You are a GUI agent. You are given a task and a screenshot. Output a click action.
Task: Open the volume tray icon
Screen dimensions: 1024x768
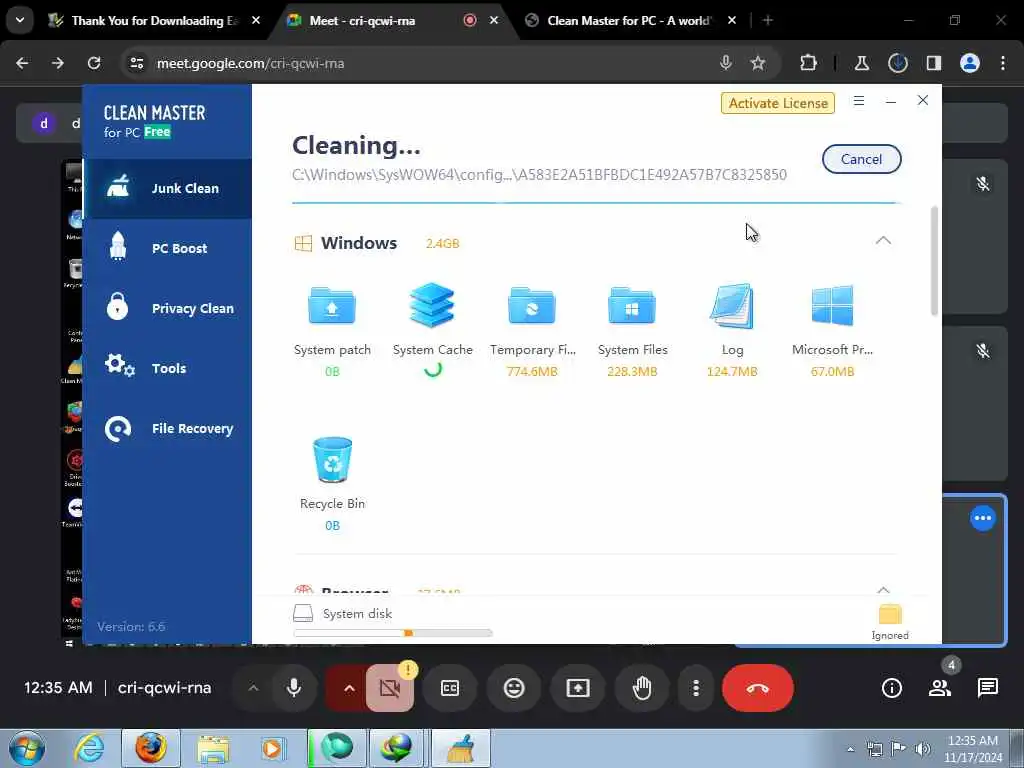click(x=922, y=749)
